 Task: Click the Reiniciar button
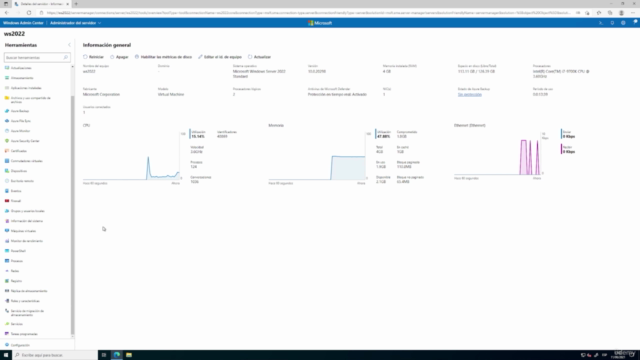(x=93, y=57)
